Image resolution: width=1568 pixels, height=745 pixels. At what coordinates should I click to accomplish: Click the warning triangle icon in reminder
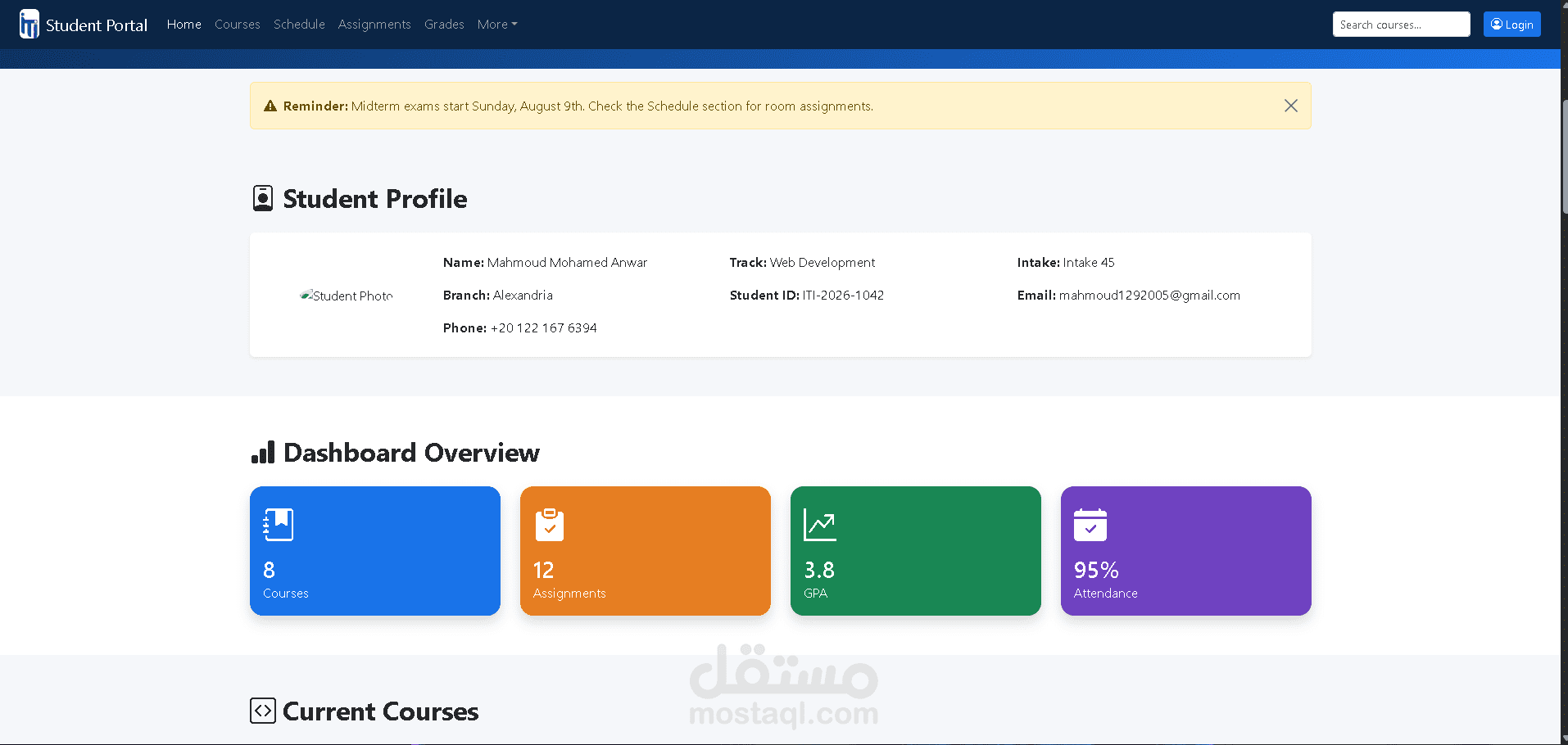click(x=270, y=106)
